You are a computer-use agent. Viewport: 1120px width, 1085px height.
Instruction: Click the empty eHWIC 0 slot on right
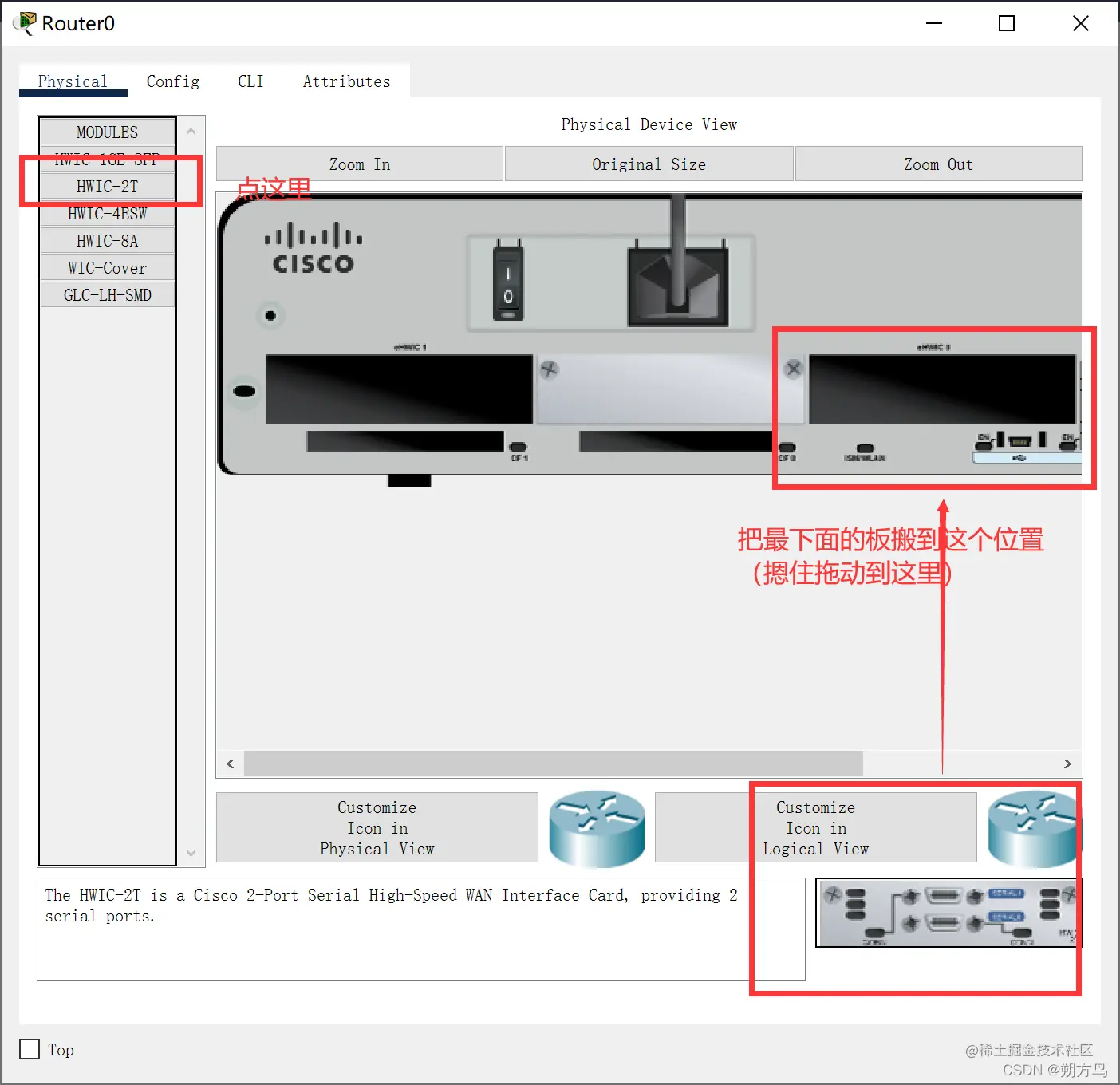tap(942, 389)
